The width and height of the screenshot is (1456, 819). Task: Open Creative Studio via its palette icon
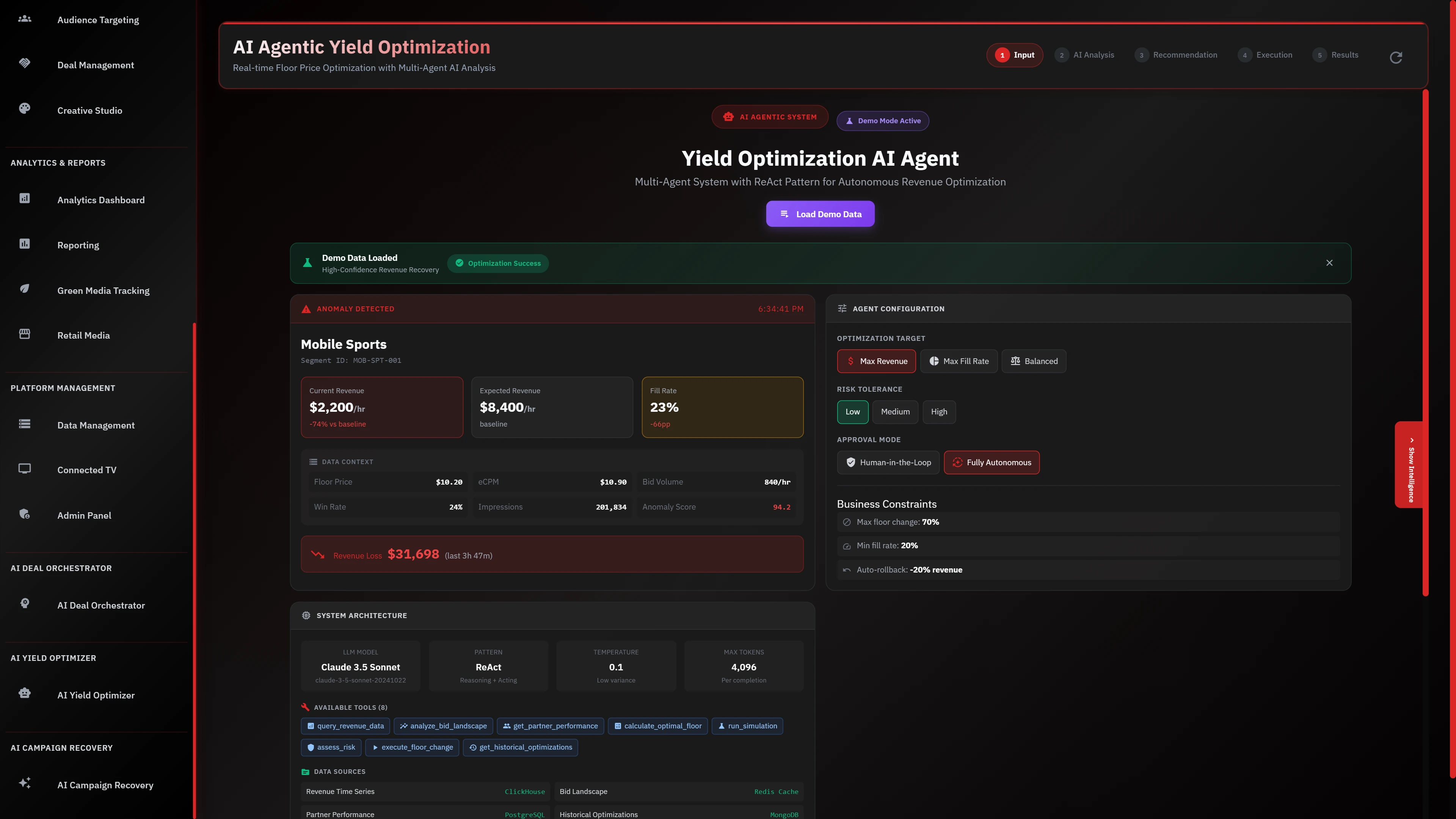click(x=24, y=108)
